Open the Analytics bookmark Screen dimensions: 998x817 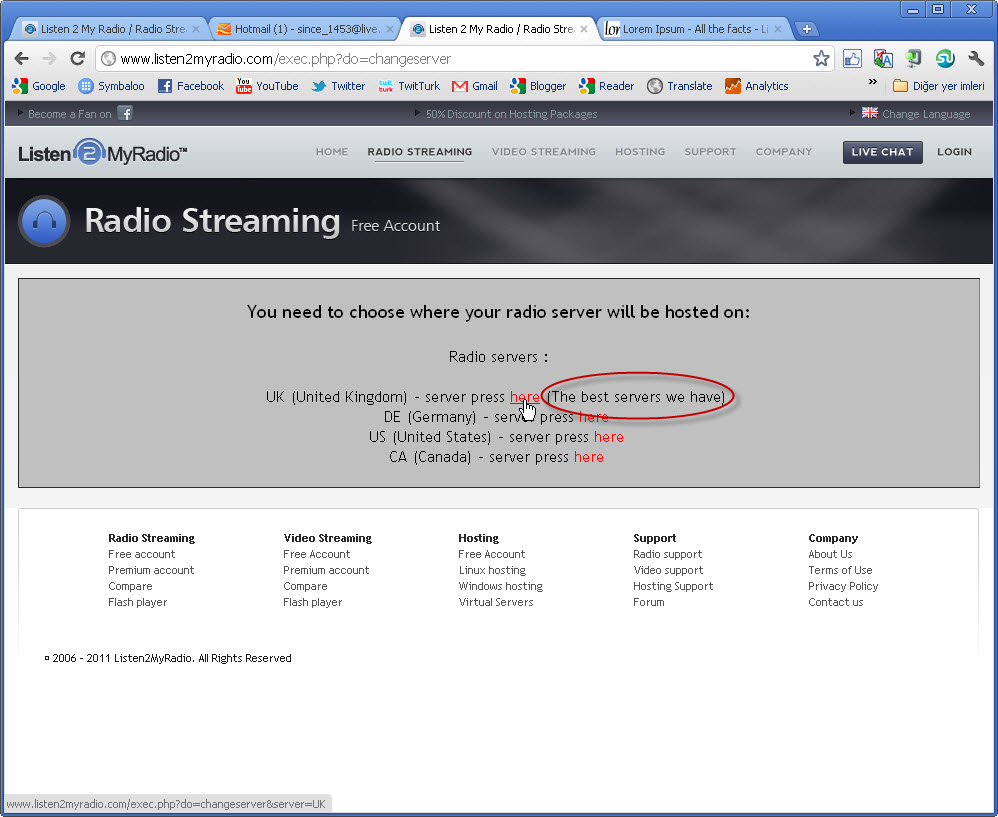coord(756,86)
